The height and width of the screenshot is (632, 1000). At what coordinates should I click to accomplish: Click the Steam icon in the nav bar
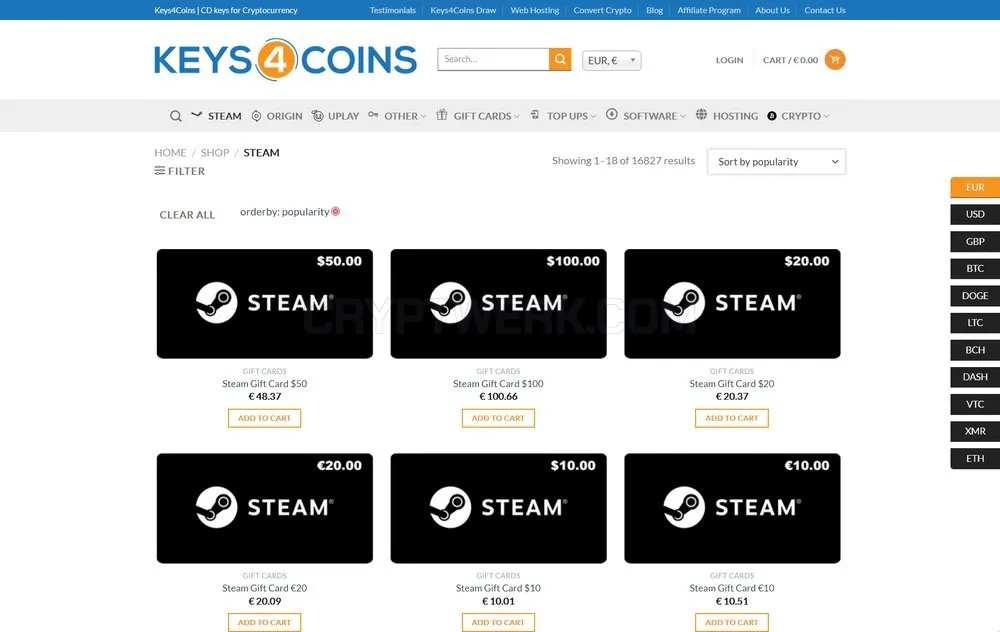click(196, 115)
